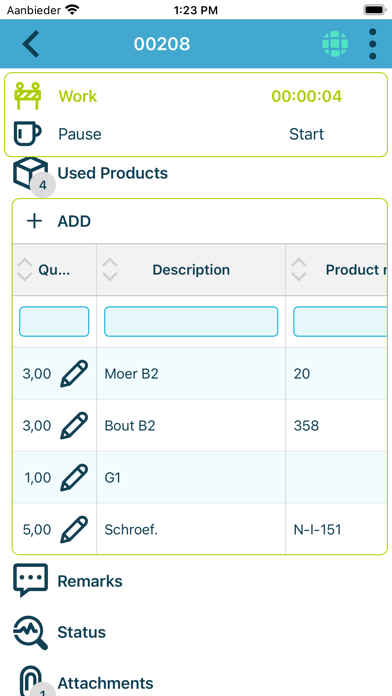The height and width of the screenshot is (696, 392).
Task: Open the three-dot overflow menu
Action: [372, 44]
